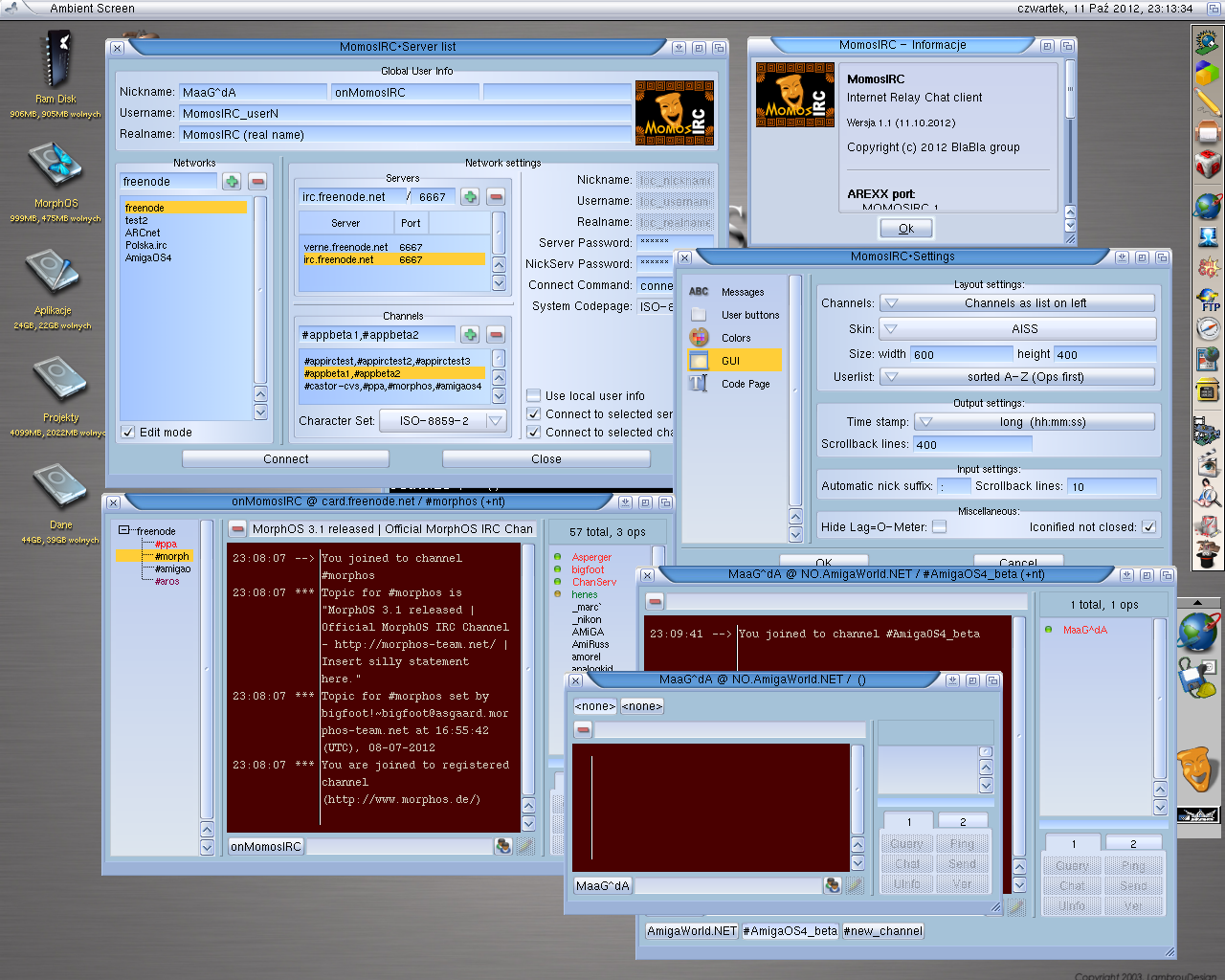Select verne.freenode.net server row
This screenshot has width=1225, height=980.
point(392,247)
